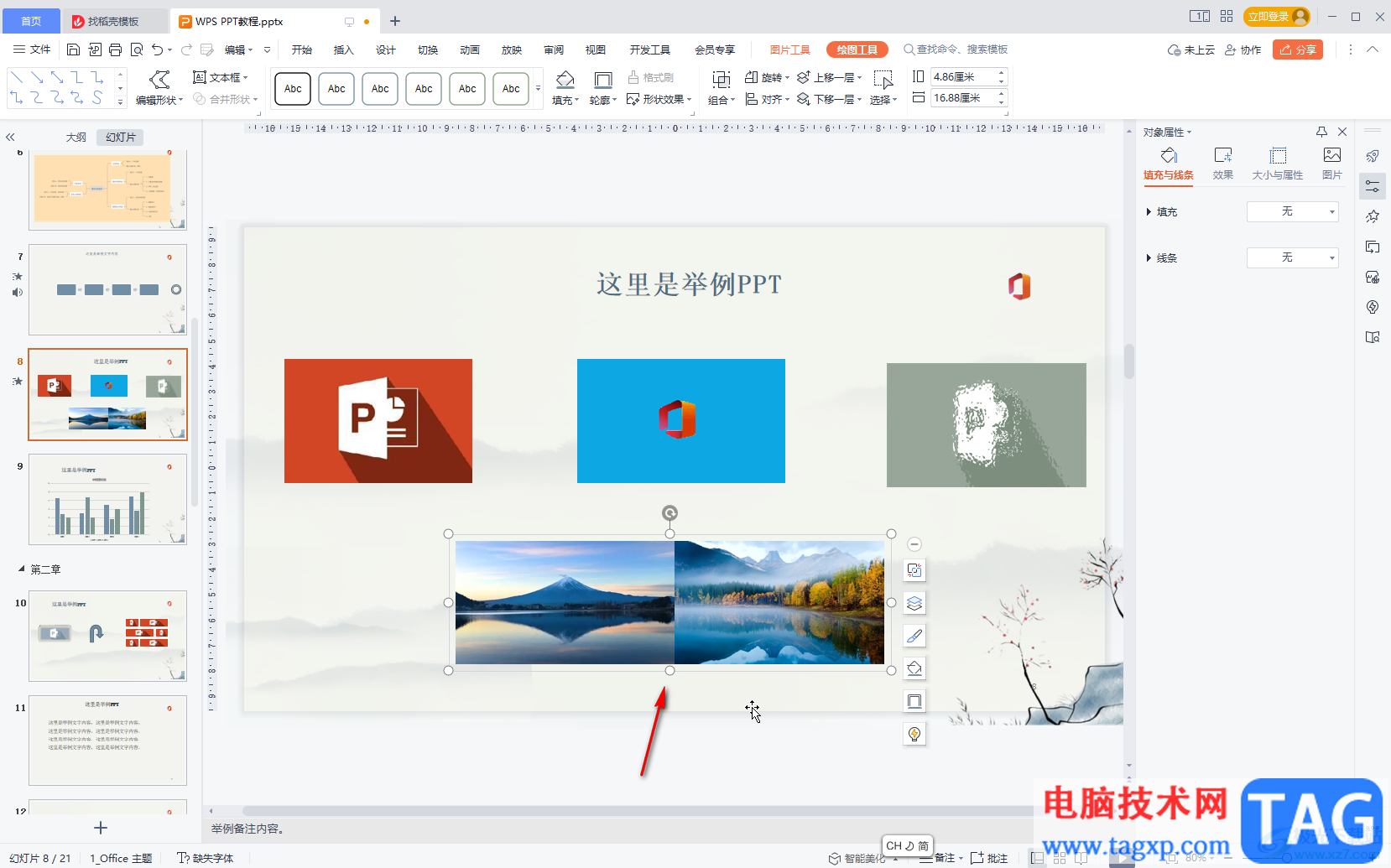
Task: Click the 分享 share button
Action: point(1298,49)
